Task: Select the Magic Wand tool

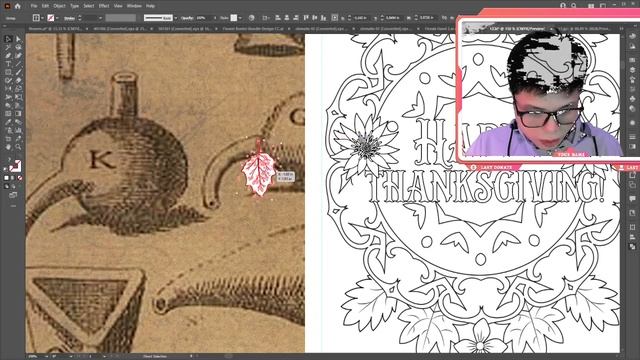Action: coord(8,47)
